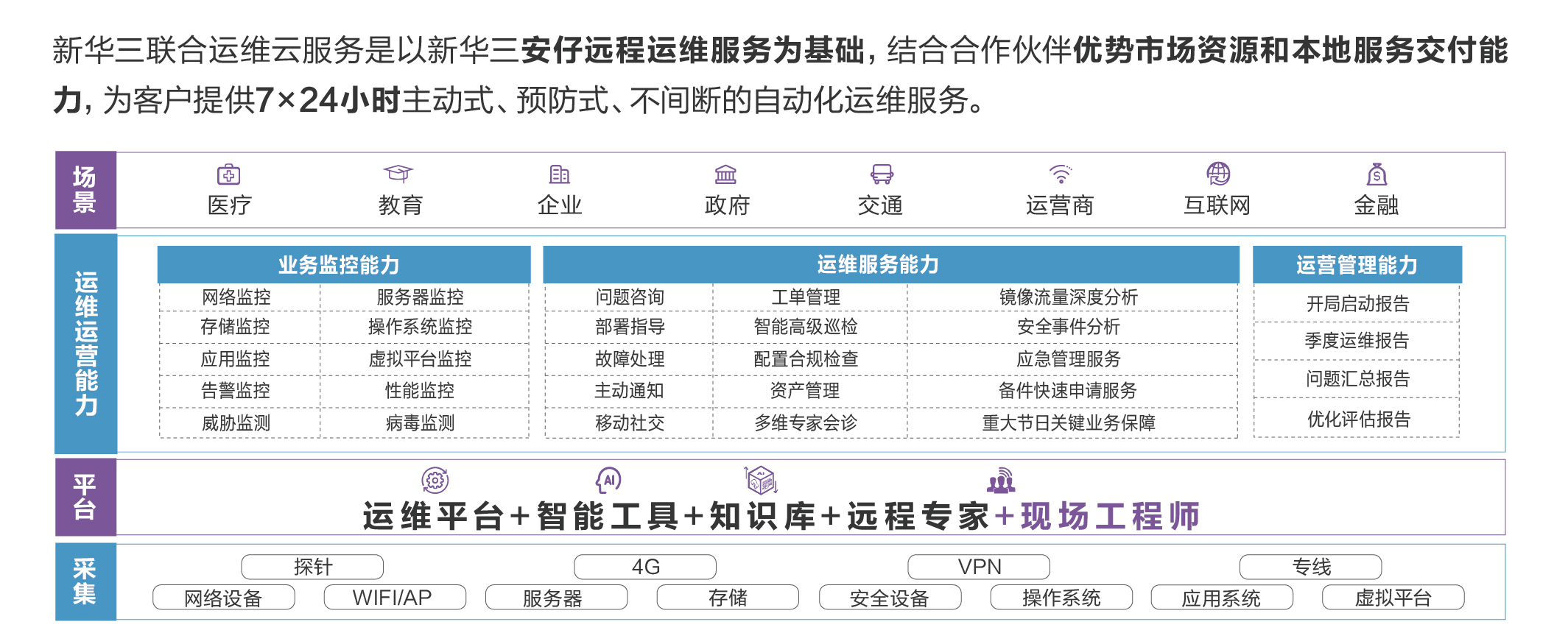Screen dimensions: 1568x644
Task: Select the 平台 section label
Action: coord(85,498)
